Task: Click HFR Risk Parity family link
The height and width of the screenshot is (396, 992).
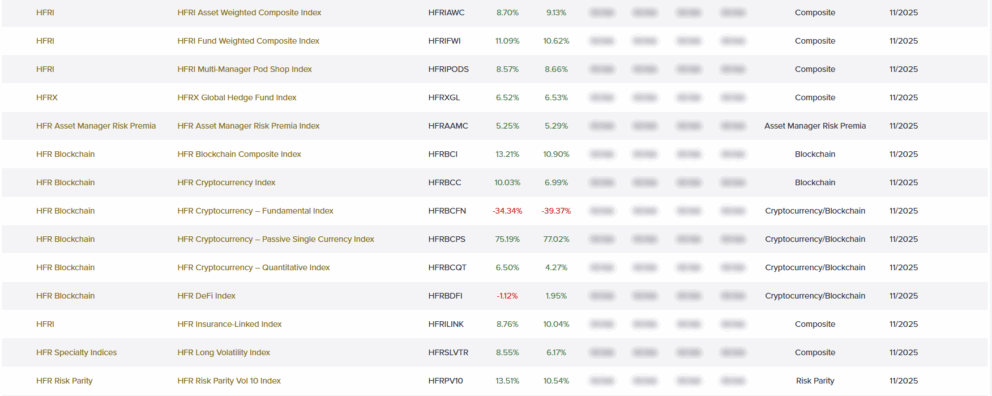Action: click(65, 381)
